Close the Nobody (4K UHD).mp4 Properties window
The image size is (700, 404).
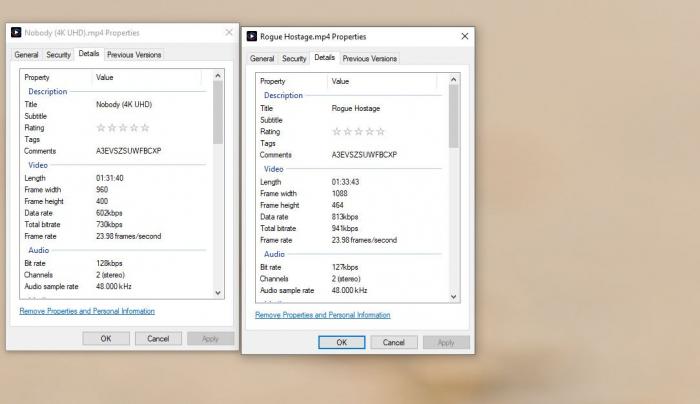[227, 32]
